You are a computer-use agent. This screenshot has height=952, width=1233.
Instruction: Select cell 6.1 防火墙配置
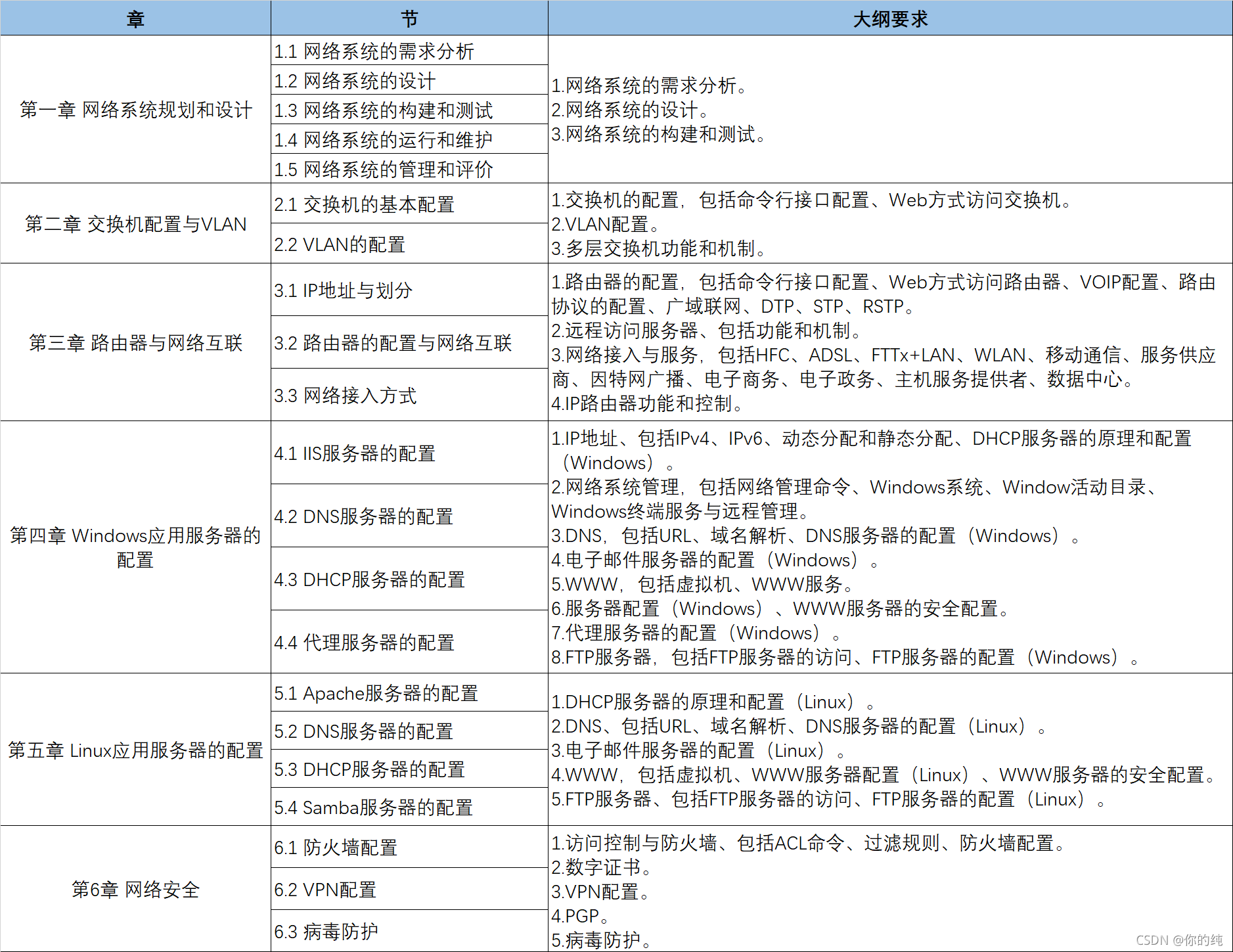point(409,847)
